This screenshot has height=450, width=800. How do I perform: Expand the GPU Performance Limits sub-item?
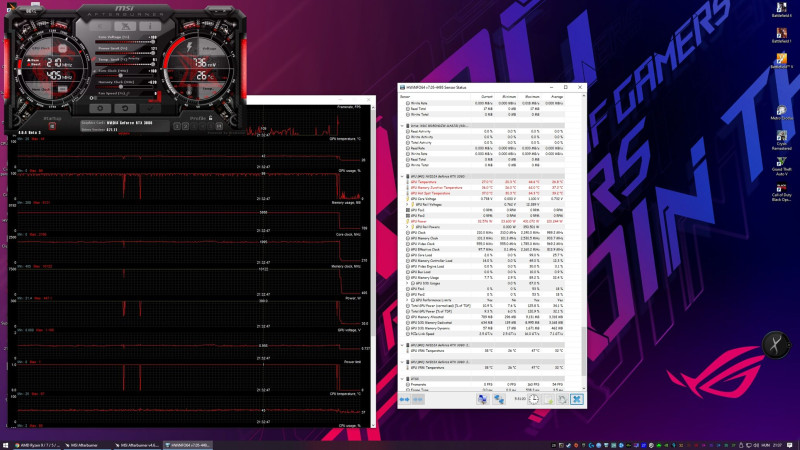click(x=407, y=300)
